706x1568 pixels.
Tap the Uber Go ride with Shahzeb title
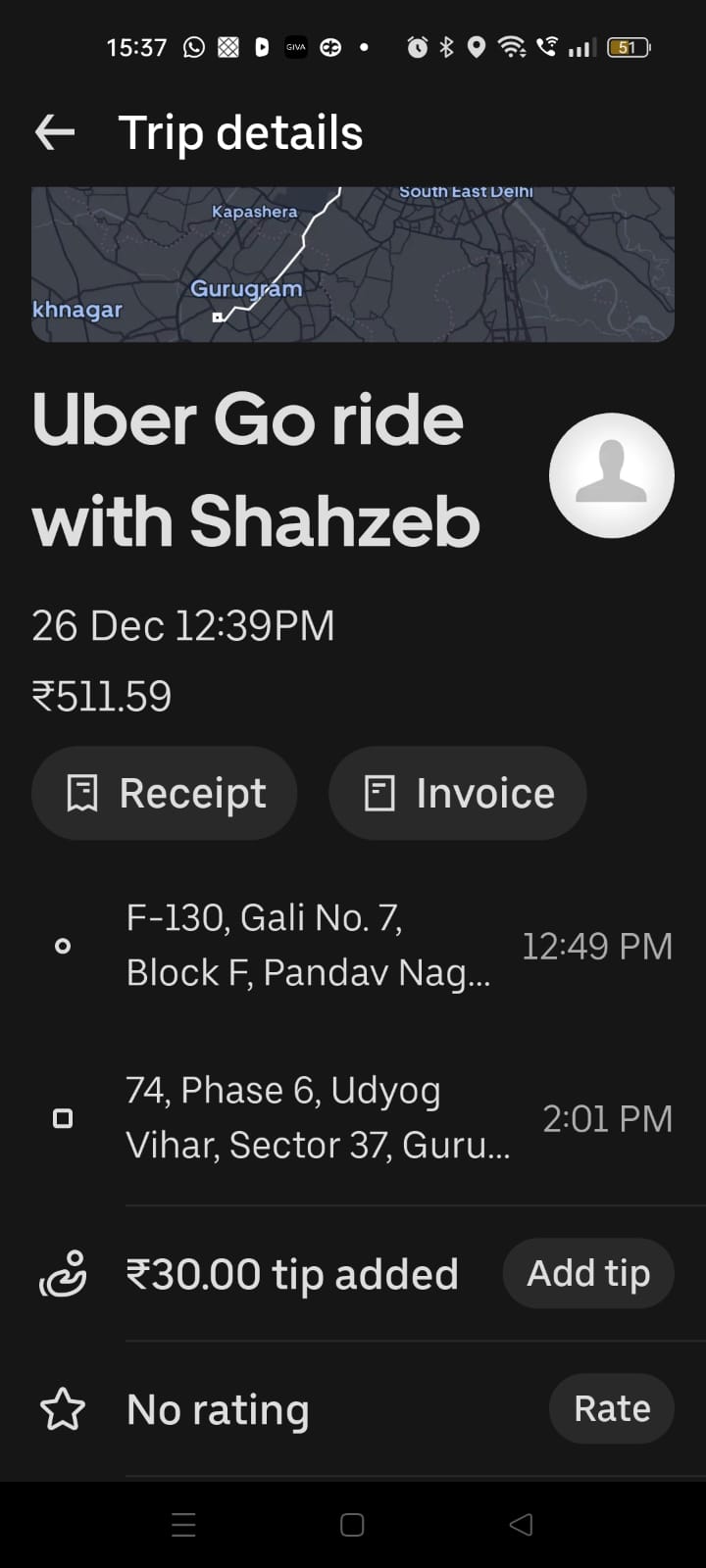[256, 470]
